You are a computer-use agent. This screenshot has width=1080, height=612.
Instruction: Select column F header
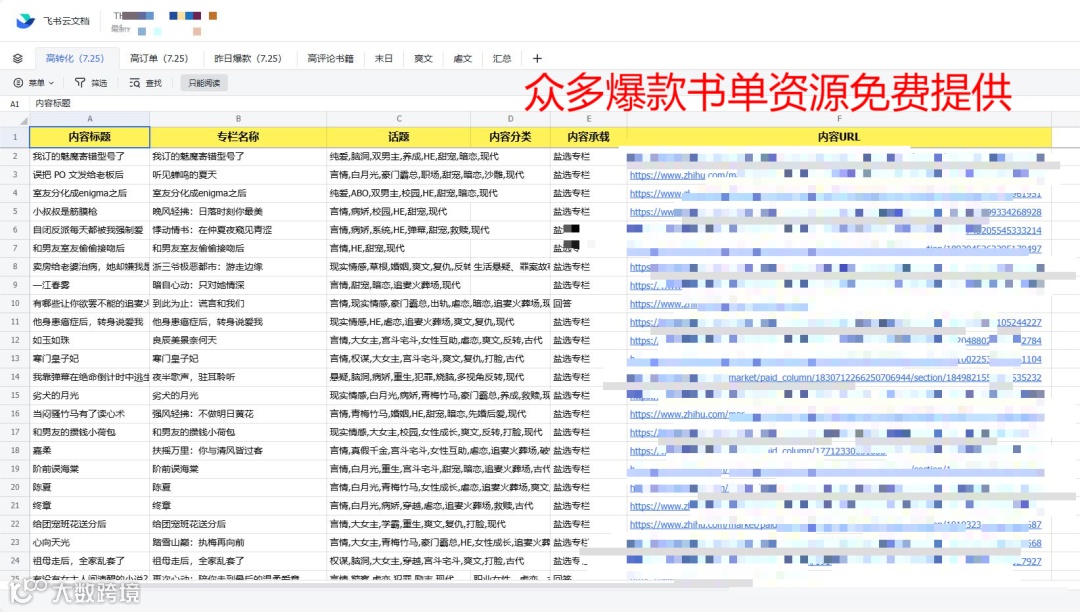click(x=839, y=119)
